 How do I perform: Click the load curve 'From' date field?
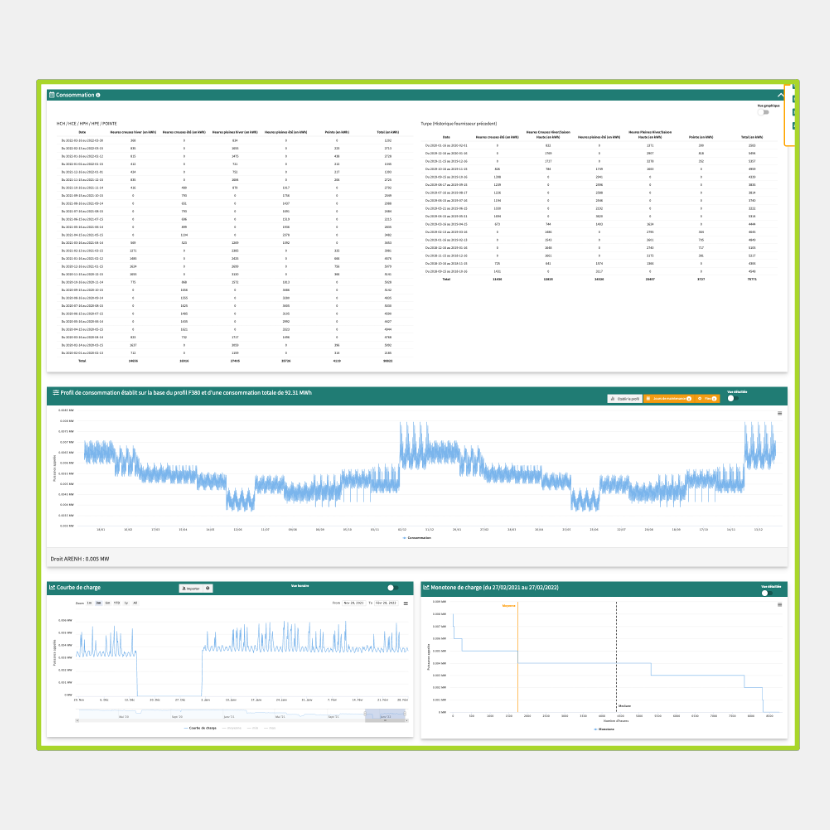coord(355,603)
